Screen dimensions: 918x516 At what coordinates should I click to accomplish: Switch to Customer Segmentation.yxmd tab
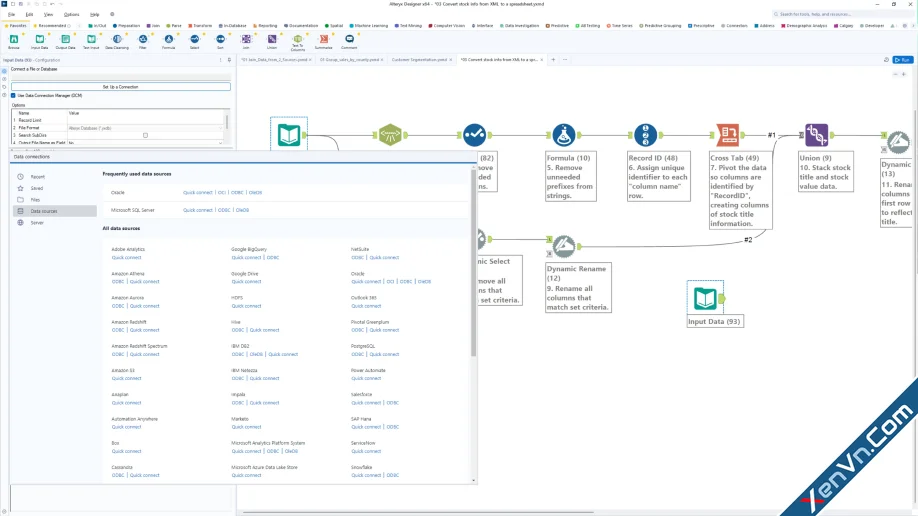pos(419,60)
